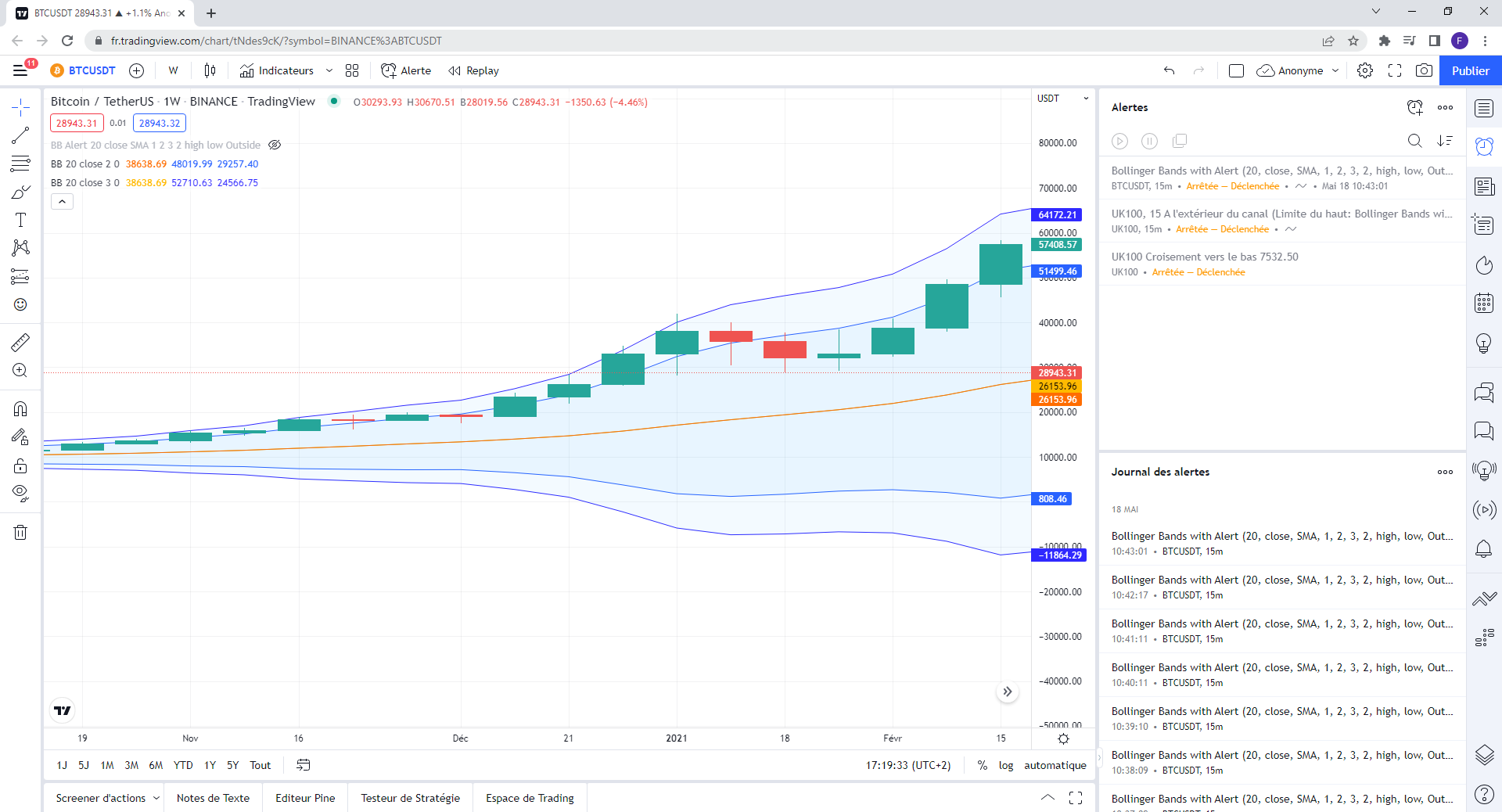Sort the alerts list
The height and width of the screenshot is (812, 1502).
tap(1445, 141)
